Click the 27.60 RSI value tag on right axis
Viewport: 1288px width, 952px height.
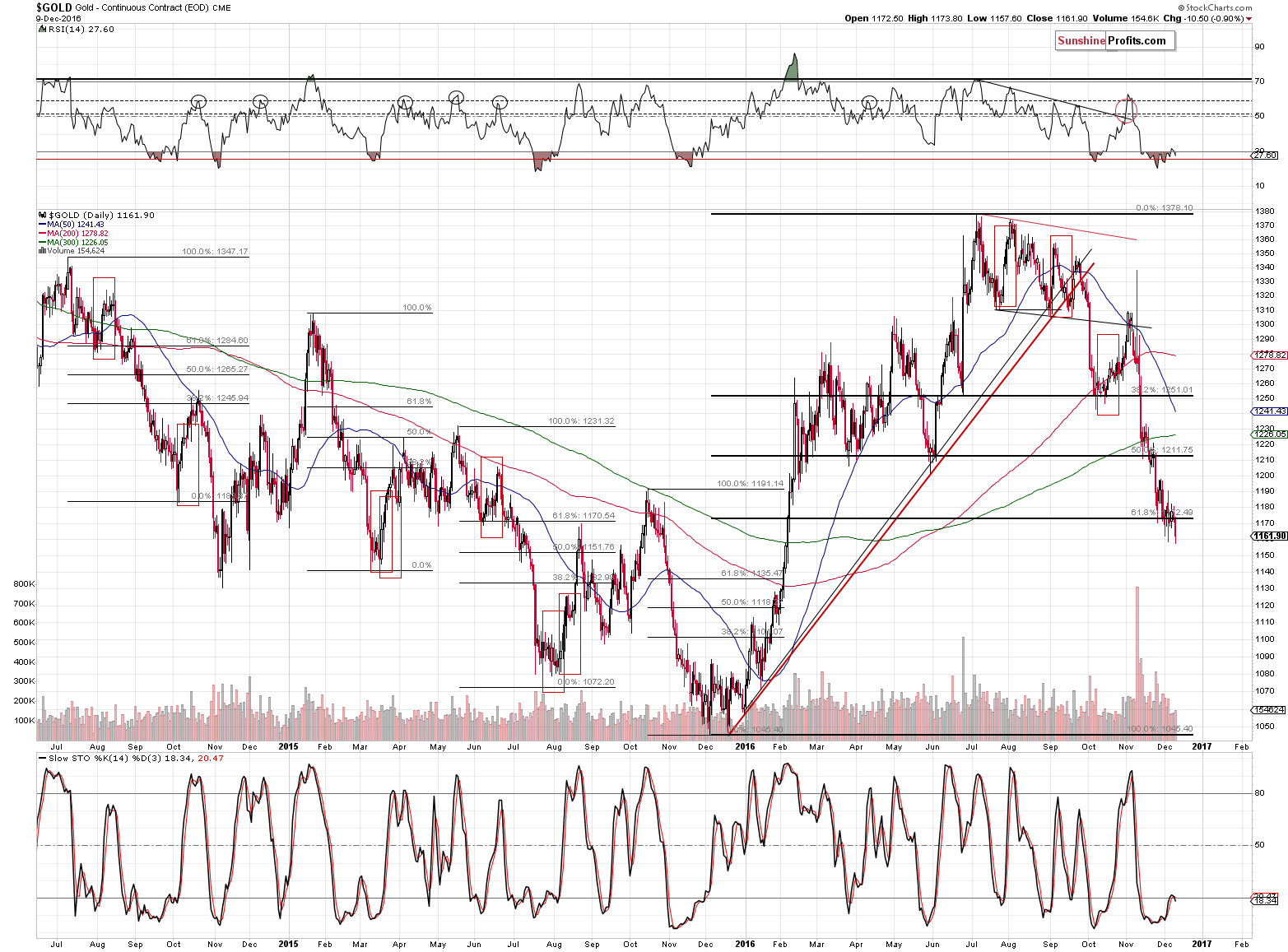1266,155
